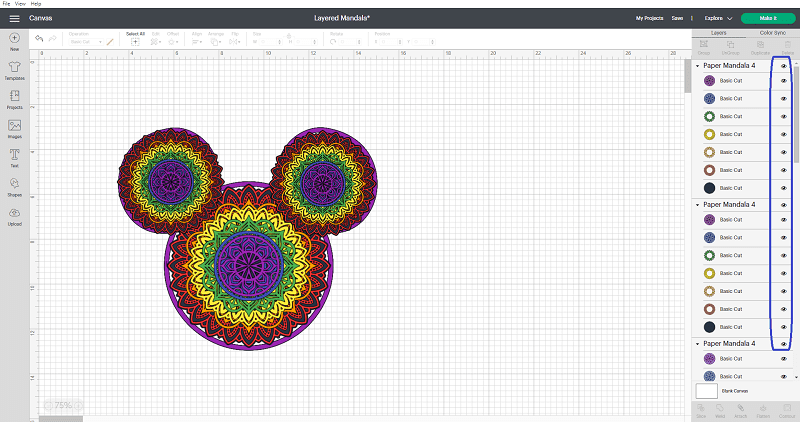Collapse the topmost Paper Mandala 4 group
This screenshot has height=422, width=800.
(x=697, y=66)
